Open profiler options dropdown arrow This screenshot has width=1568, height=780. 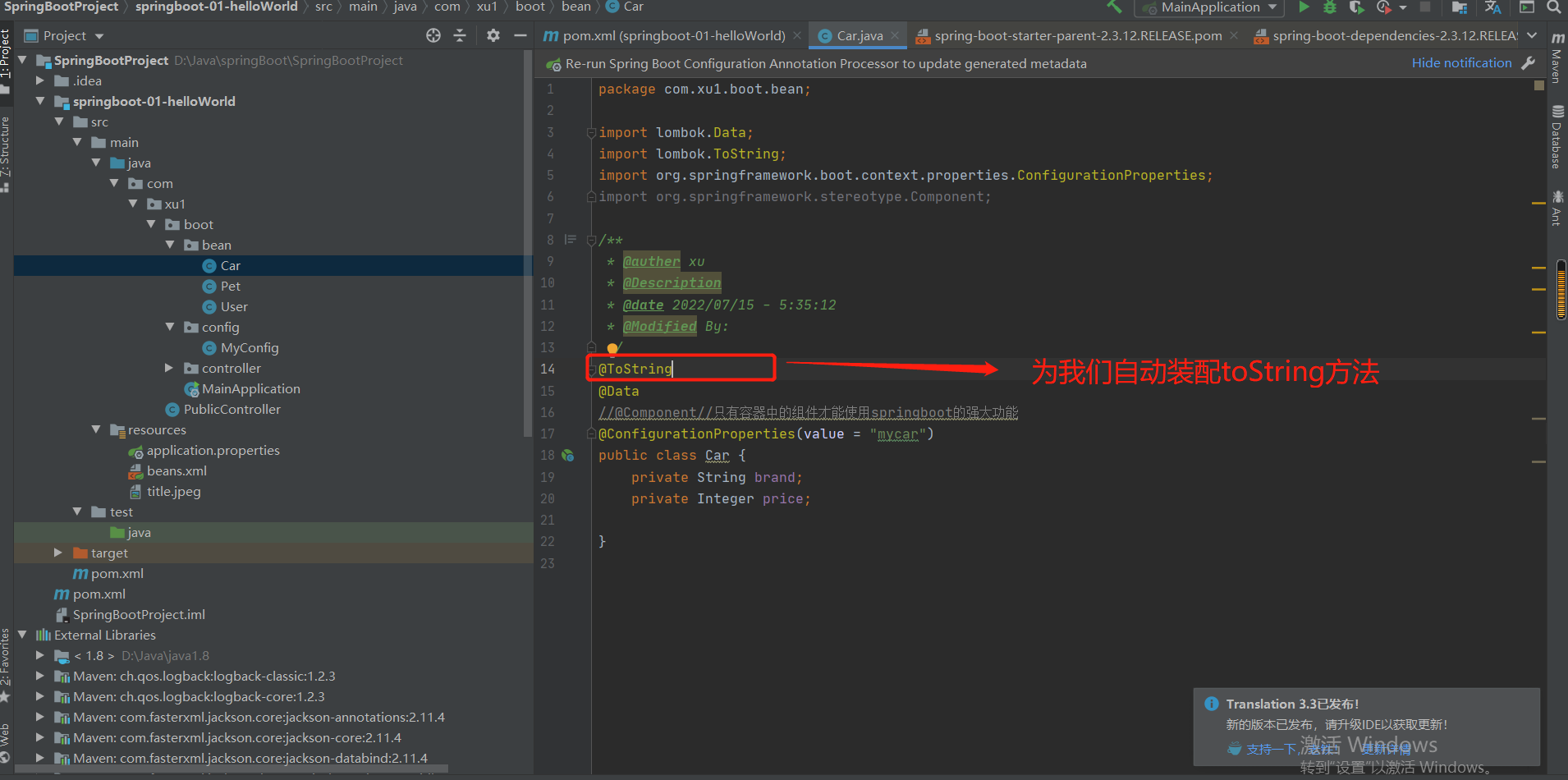tap(1402, 7)
